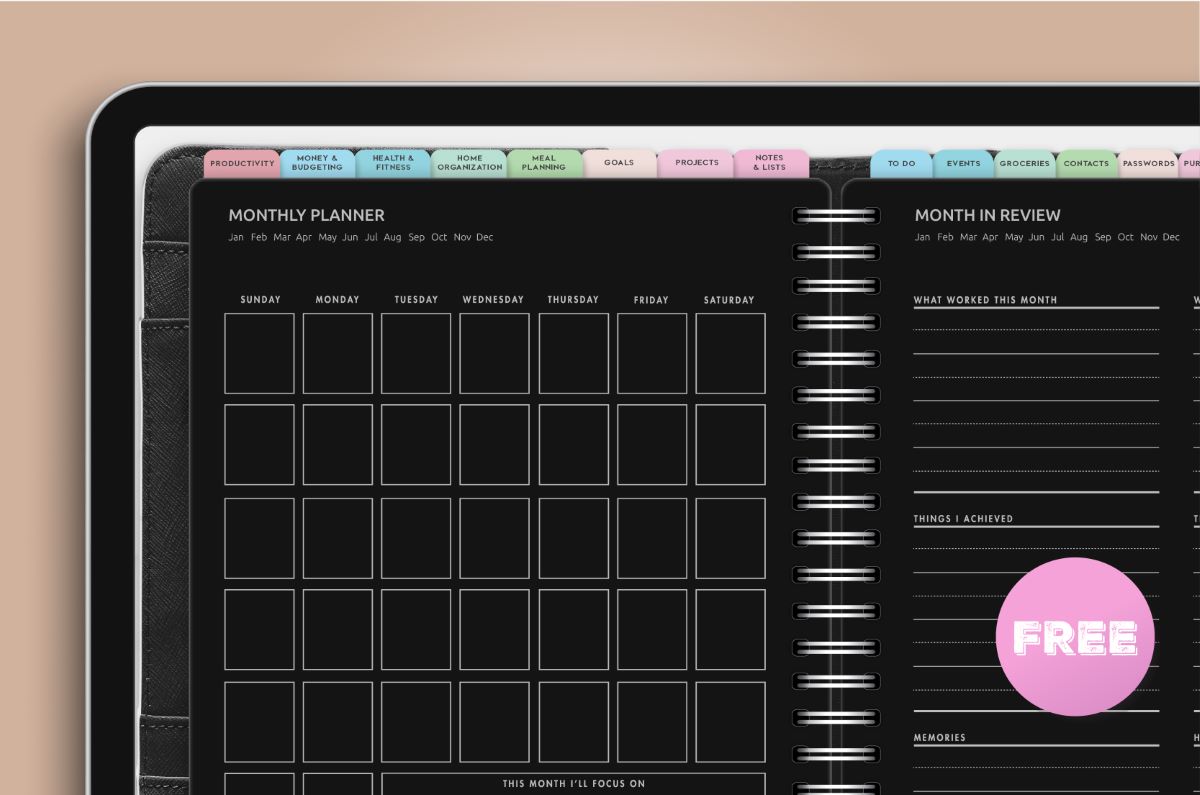Image resolution: width=1200 pixels, height=795 pixels.
Task: Open the Events tab
Action: (x=963, y=164)
